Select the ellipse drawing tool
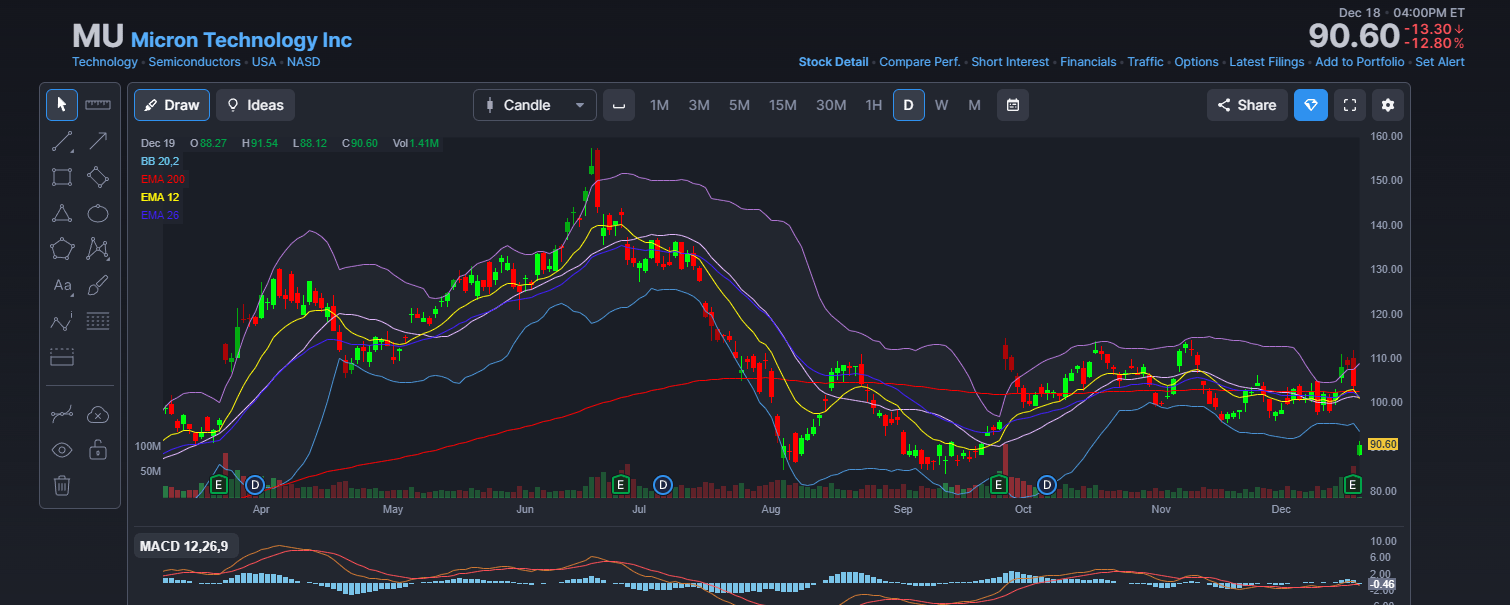Viewport: 1510px width, 605px height. tap(98, 213)
